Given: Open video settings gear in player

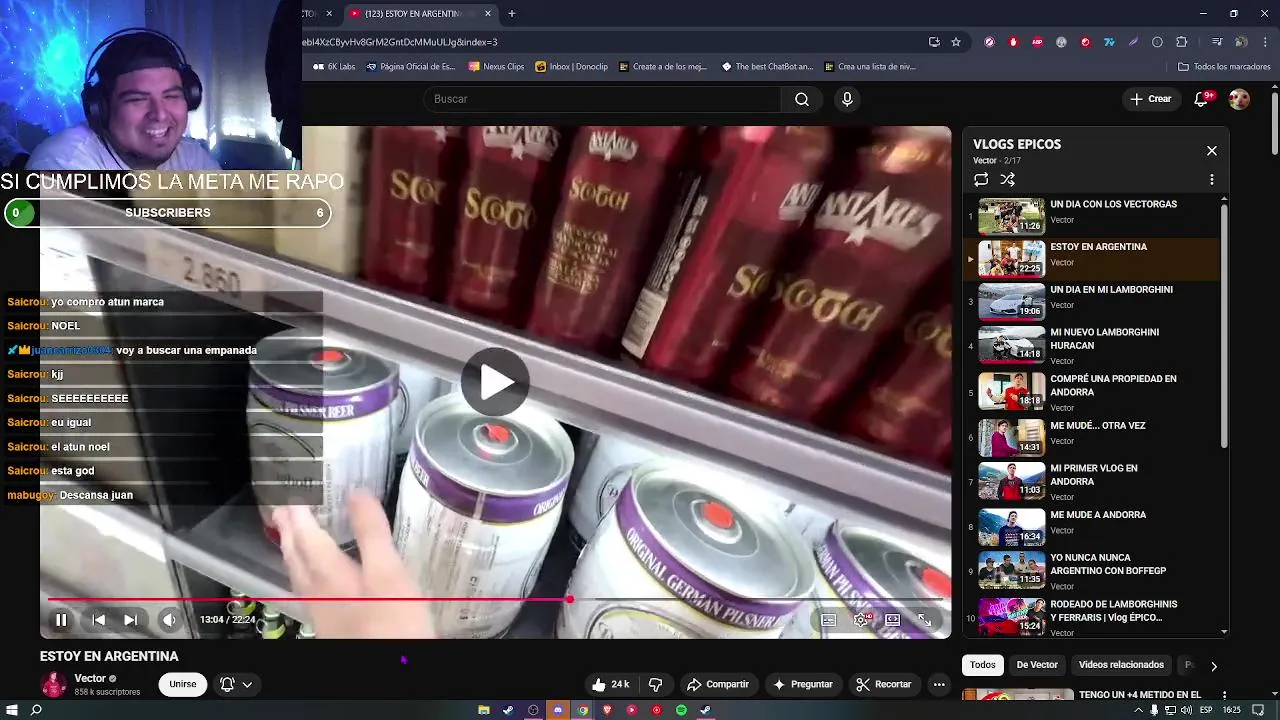Looking at the screenshot, I should click(861, 620).
